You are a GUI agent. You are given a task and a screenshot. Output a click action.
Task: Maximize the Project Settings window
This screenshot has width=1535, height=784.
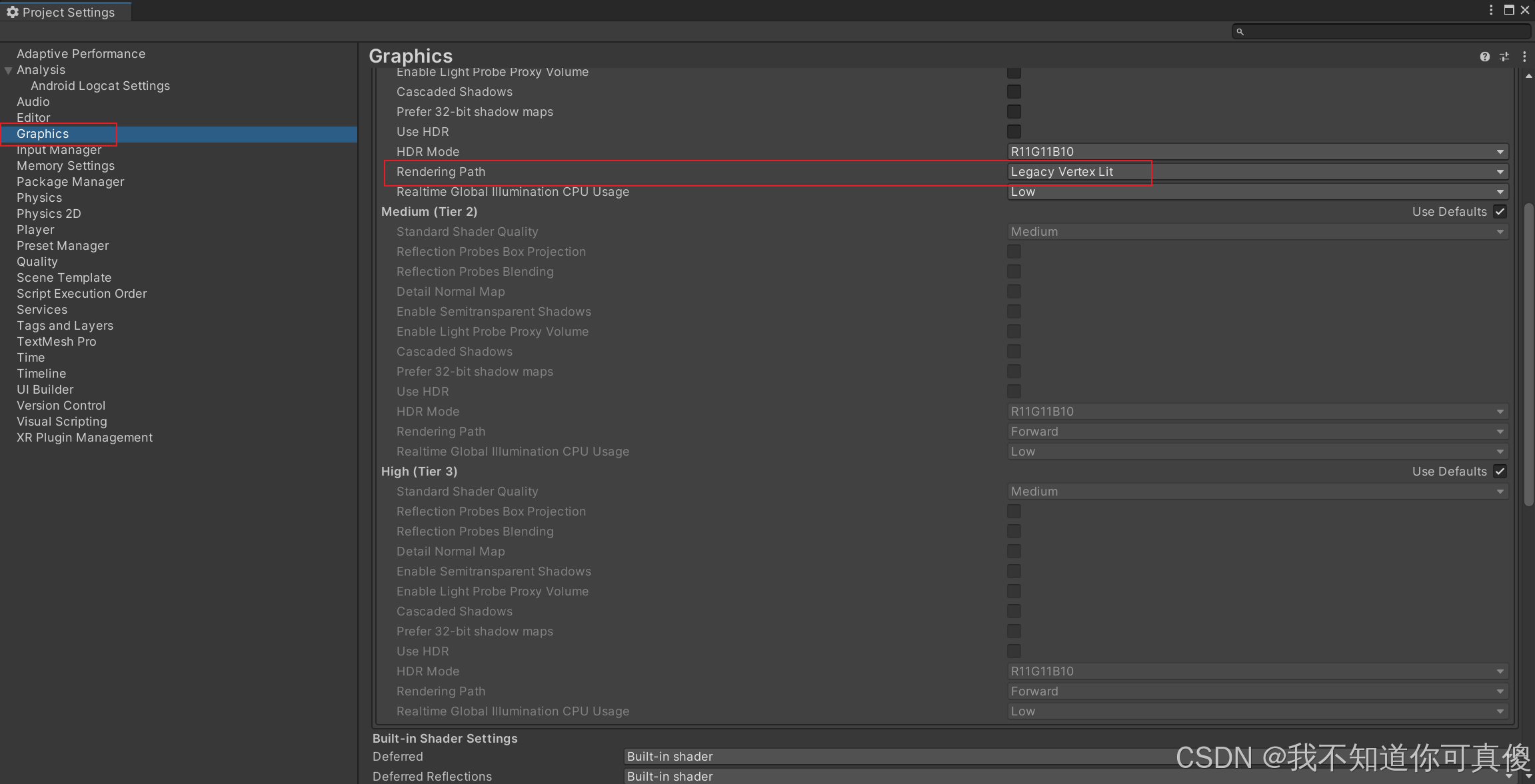click(x=1509, y=10)
